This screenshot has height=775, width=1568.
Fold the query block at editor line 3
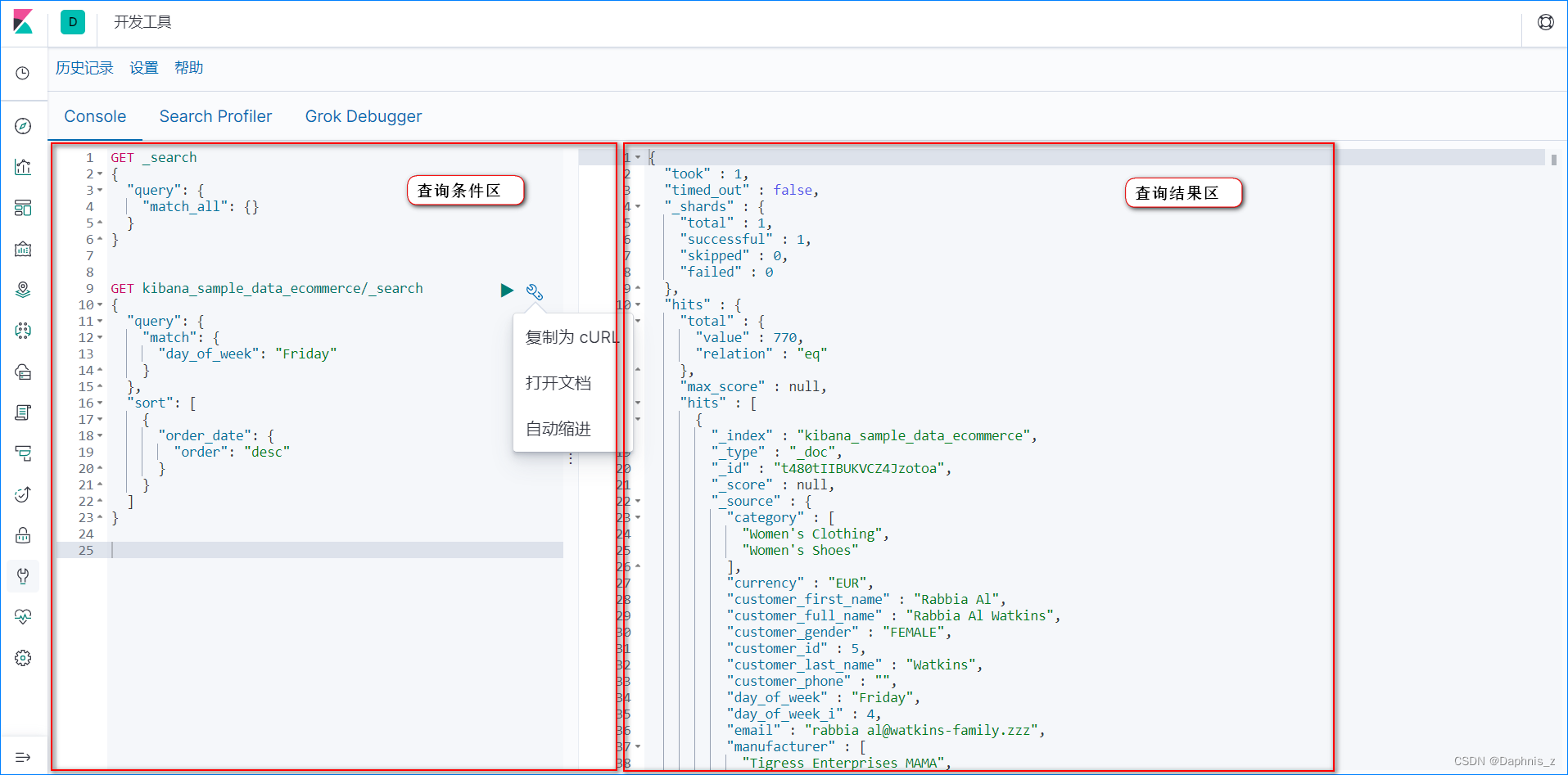click(x=100, y=191)
